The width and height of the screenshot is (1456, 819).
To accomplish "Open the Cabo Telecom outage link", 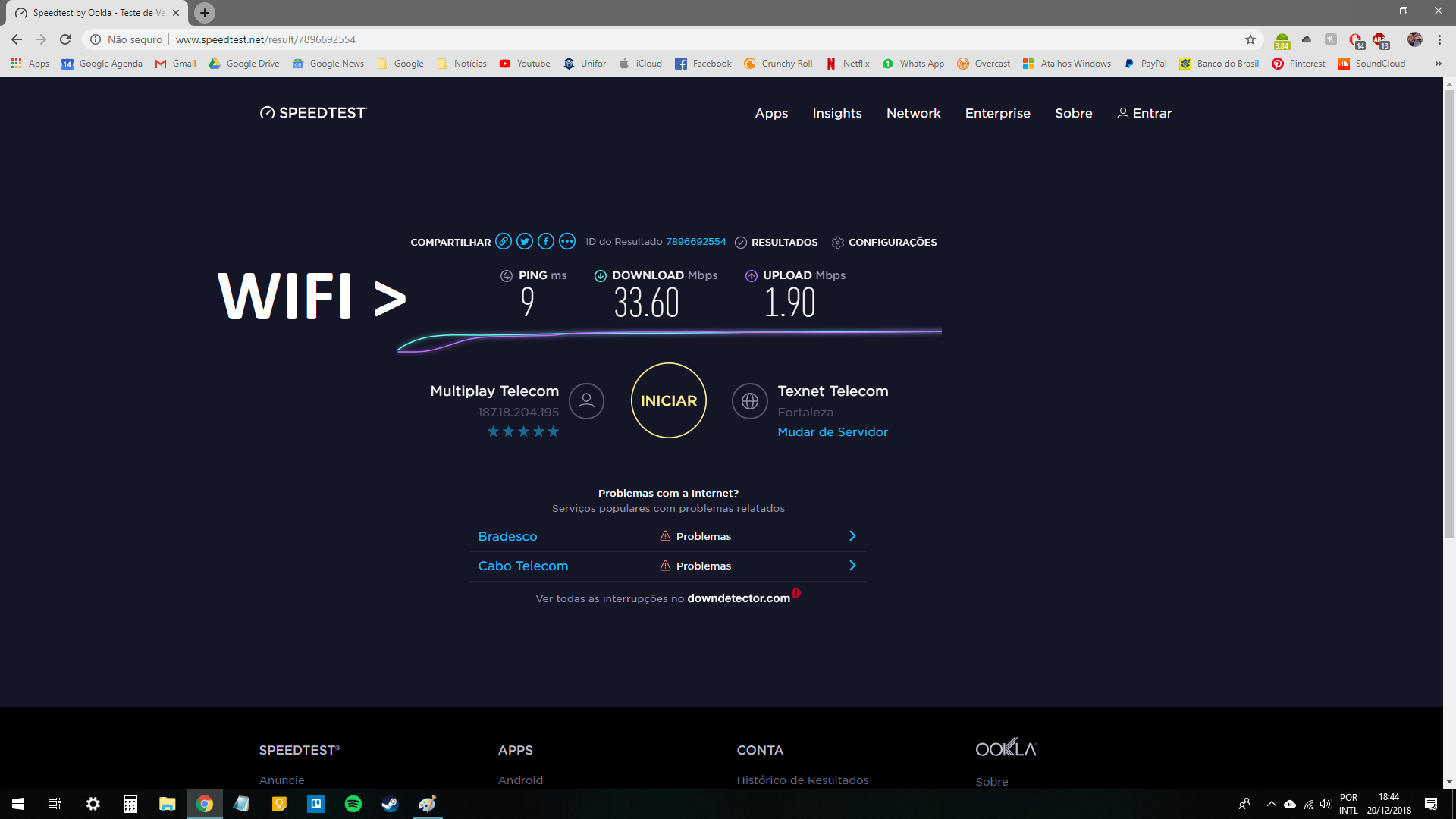I will 523,566.
